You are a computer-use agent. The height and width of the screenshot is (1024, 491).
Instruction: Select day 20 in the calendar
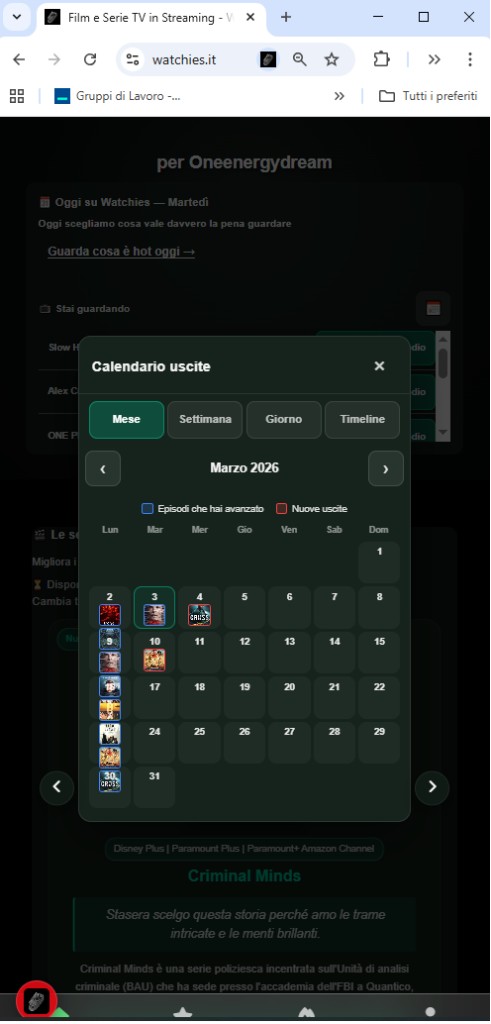tap(289, 697)
